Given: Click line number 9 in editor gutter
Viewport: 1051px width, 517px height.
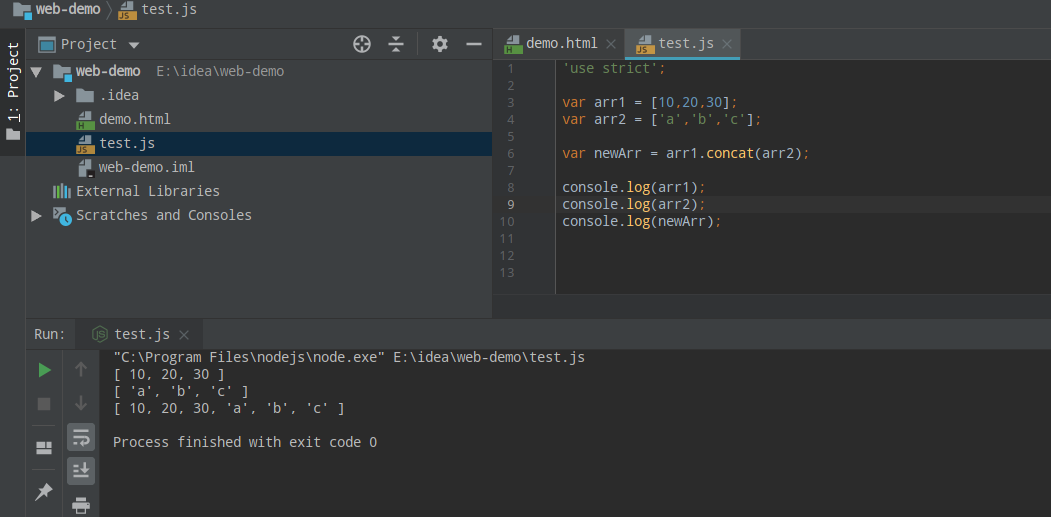Looking at the screenshot, I should [511, 205].
